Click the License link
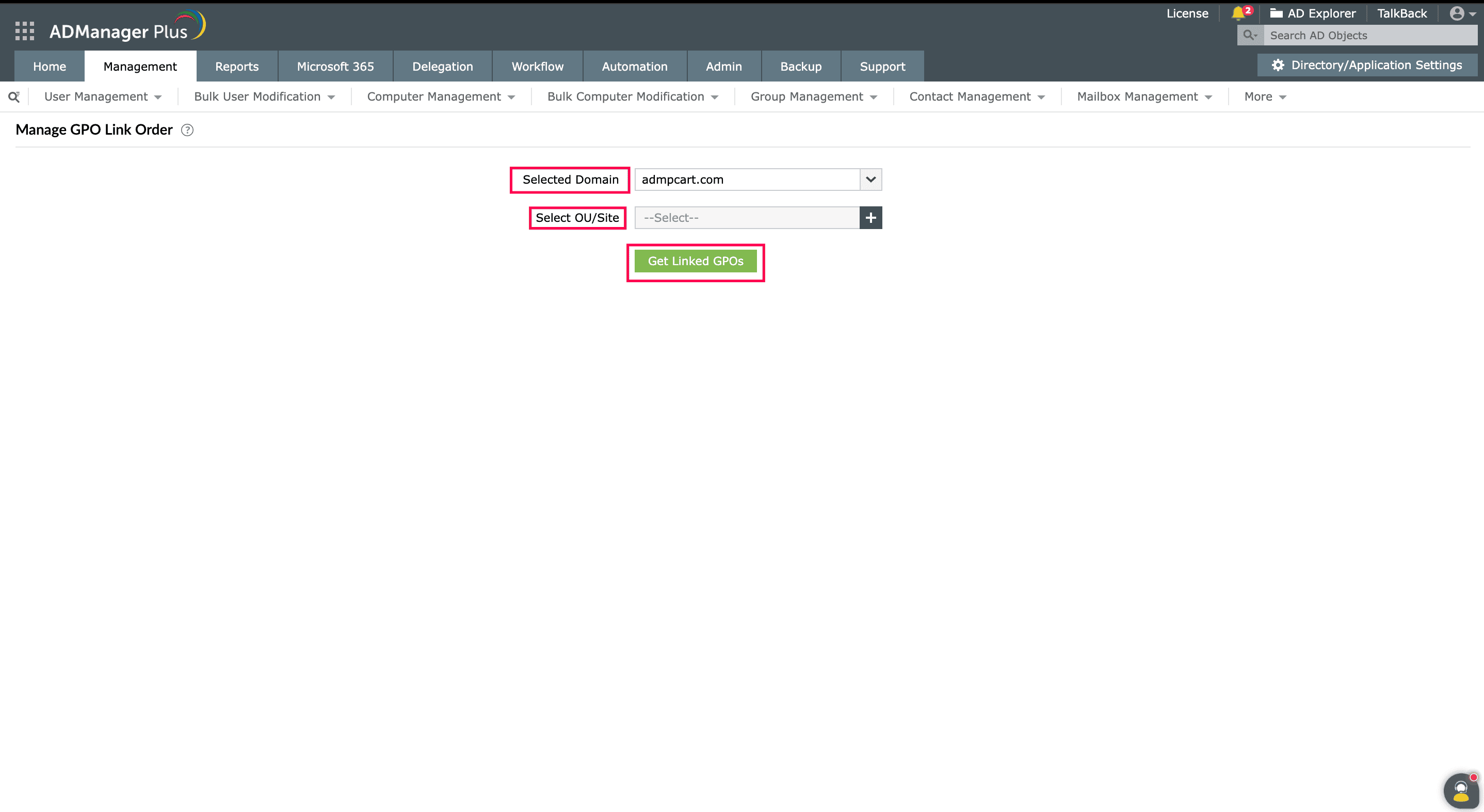Viewport: 1484px width, 812px height. (x=1187, y=13)
